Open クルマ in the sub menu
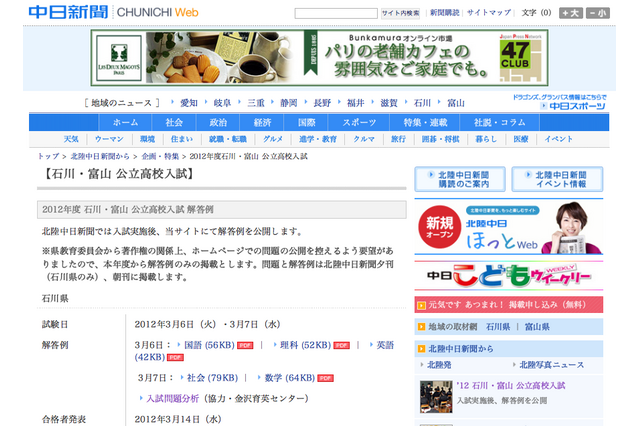The image size is (640, 426). (364, 139)
